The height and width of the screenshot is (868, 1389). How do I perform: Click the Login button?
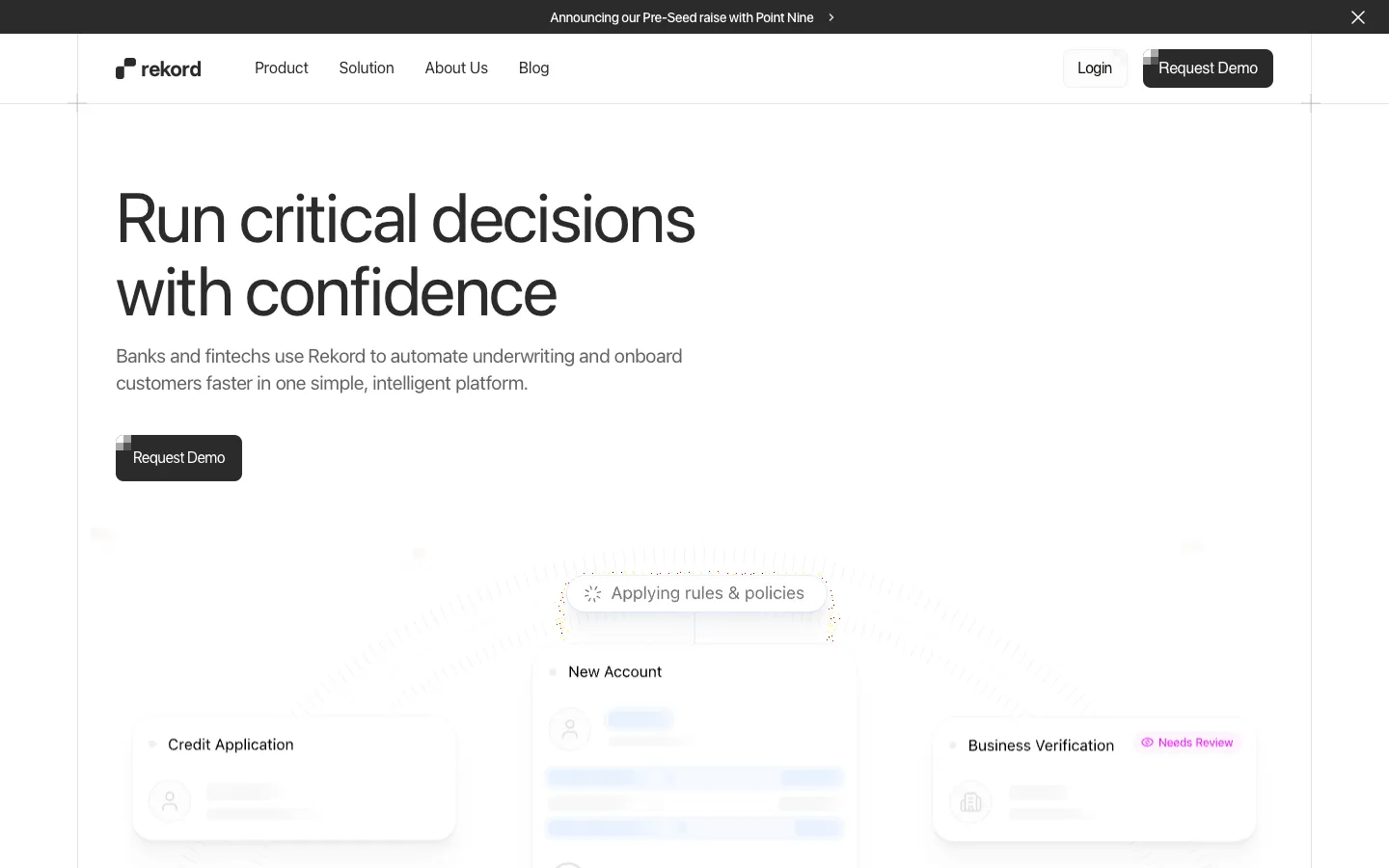1095,68
